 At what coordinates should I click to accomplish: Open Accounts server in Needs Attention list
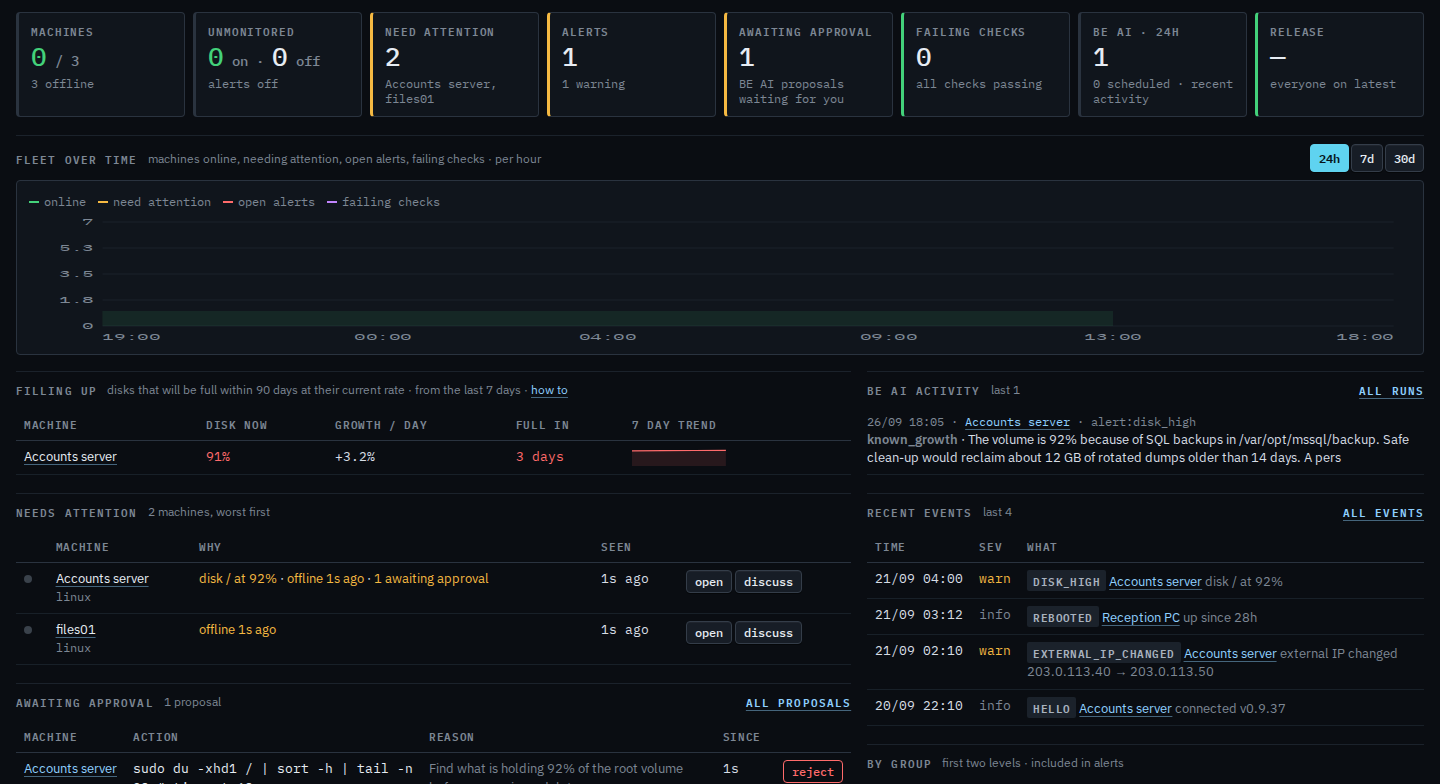(102, 579)
